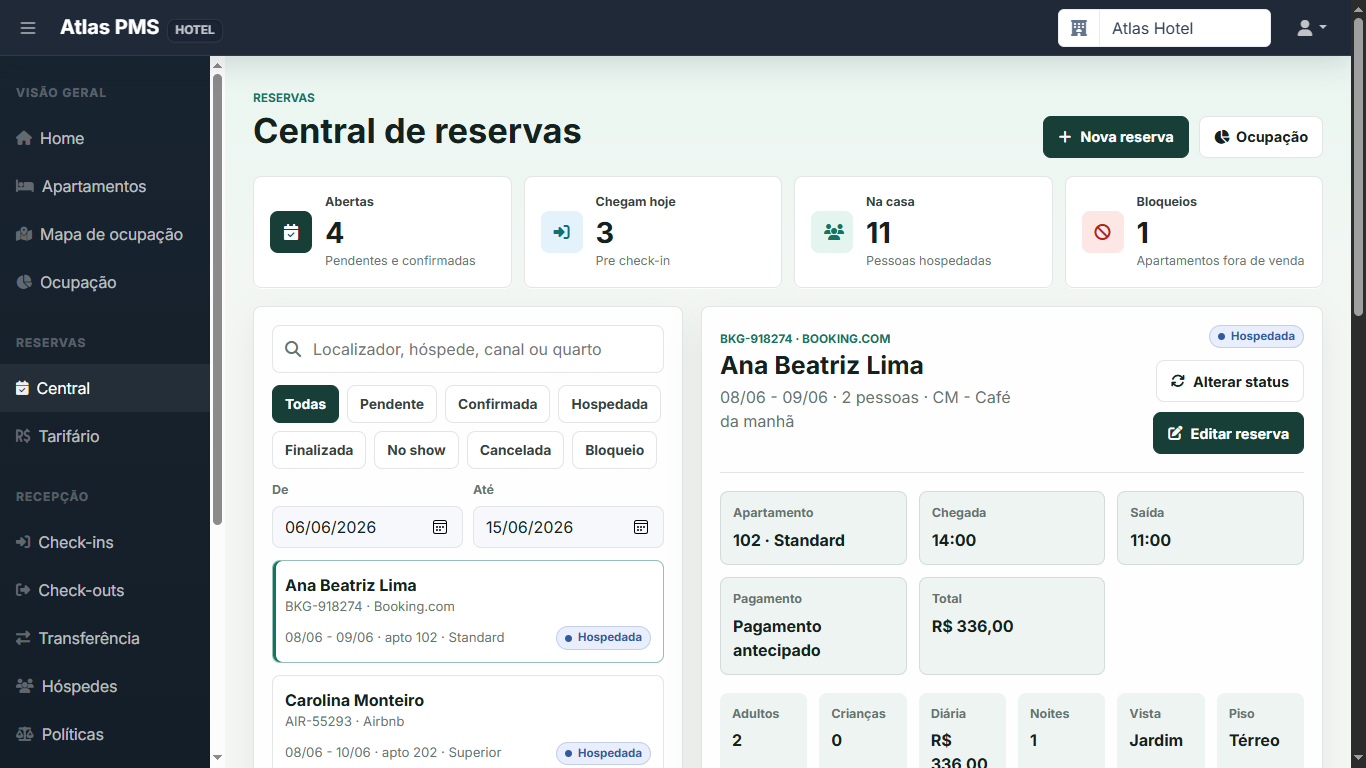Open Transferência in the sidebar
The image size is (1366, 768).
click(x=105, y=638)
